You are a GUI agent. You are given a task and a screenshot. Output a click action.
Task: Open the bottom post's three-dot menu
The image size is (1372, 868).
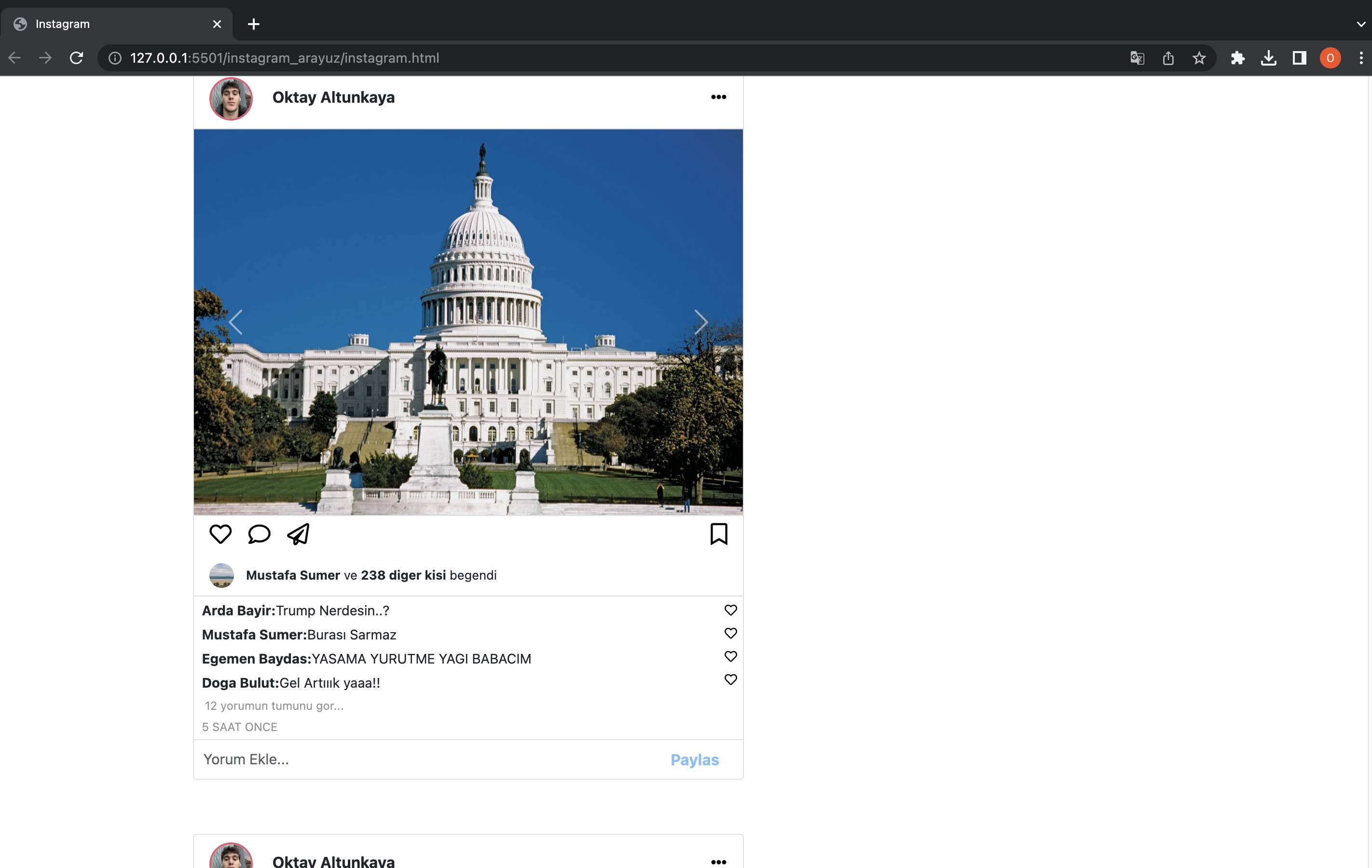[x=718, y=862]
